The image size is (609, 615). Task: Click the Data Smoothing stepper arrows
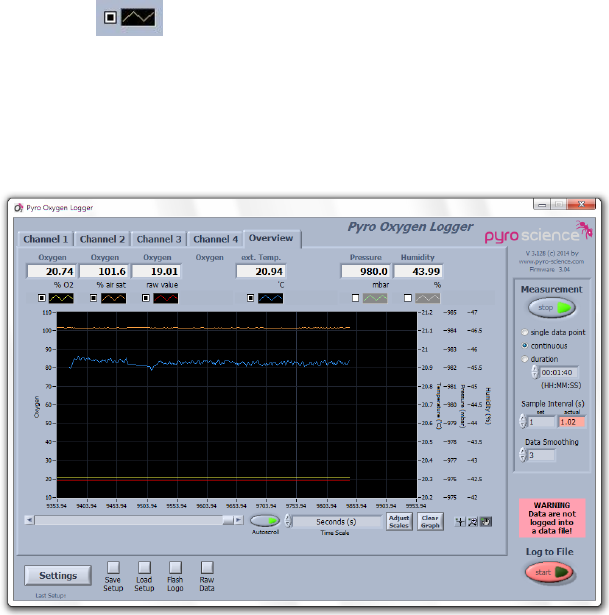coord(522,455)
